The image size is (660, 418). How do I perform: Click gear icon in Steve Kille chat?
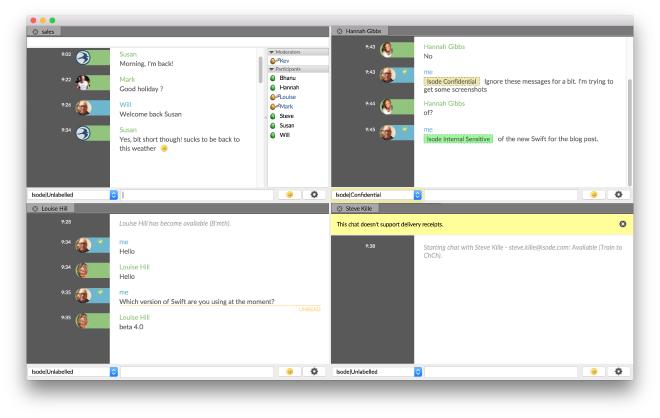coord(619,371)
